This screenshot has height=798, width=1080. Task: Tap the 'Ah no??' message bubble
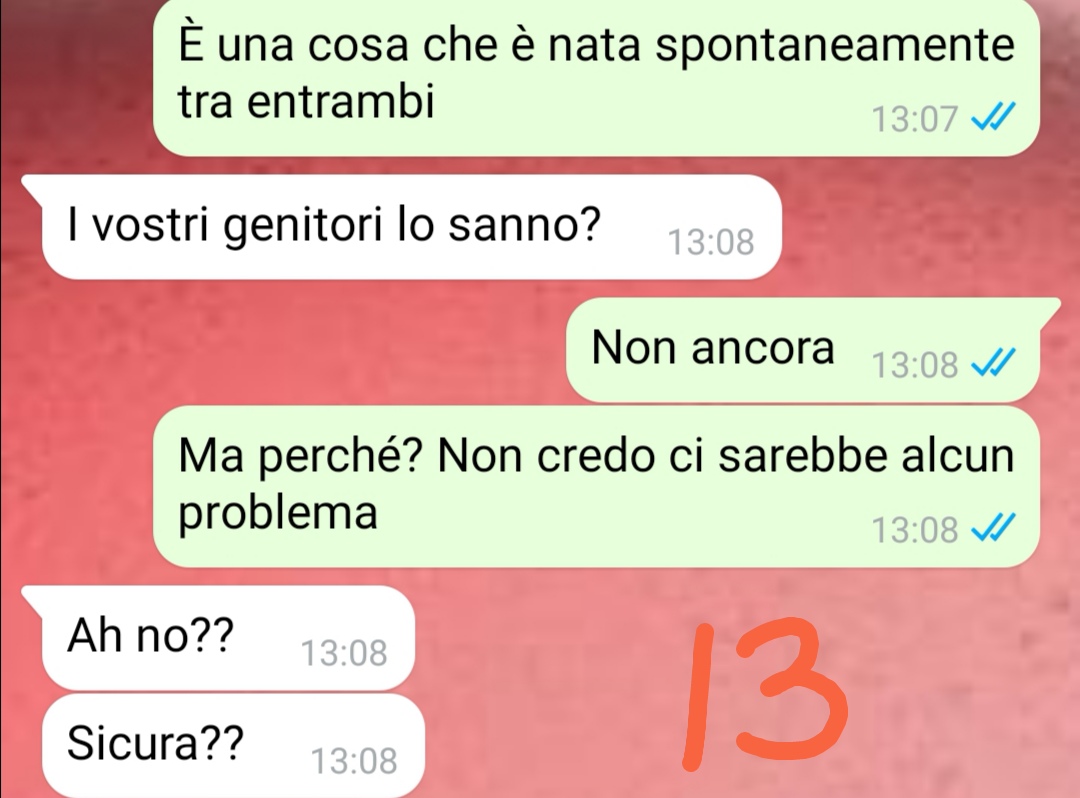click(219, 638)
